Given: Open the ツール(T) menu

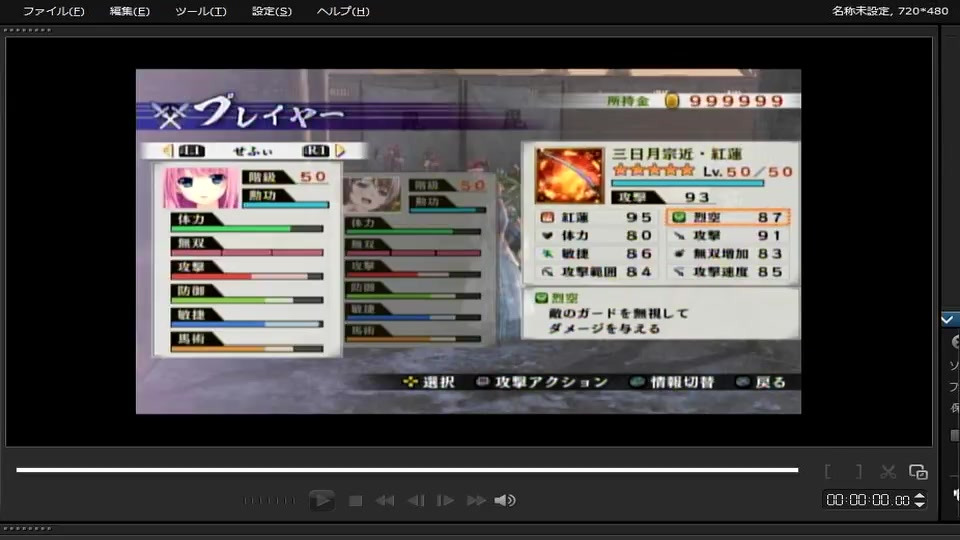Looking at the screenshot, I should pos(200,11).
